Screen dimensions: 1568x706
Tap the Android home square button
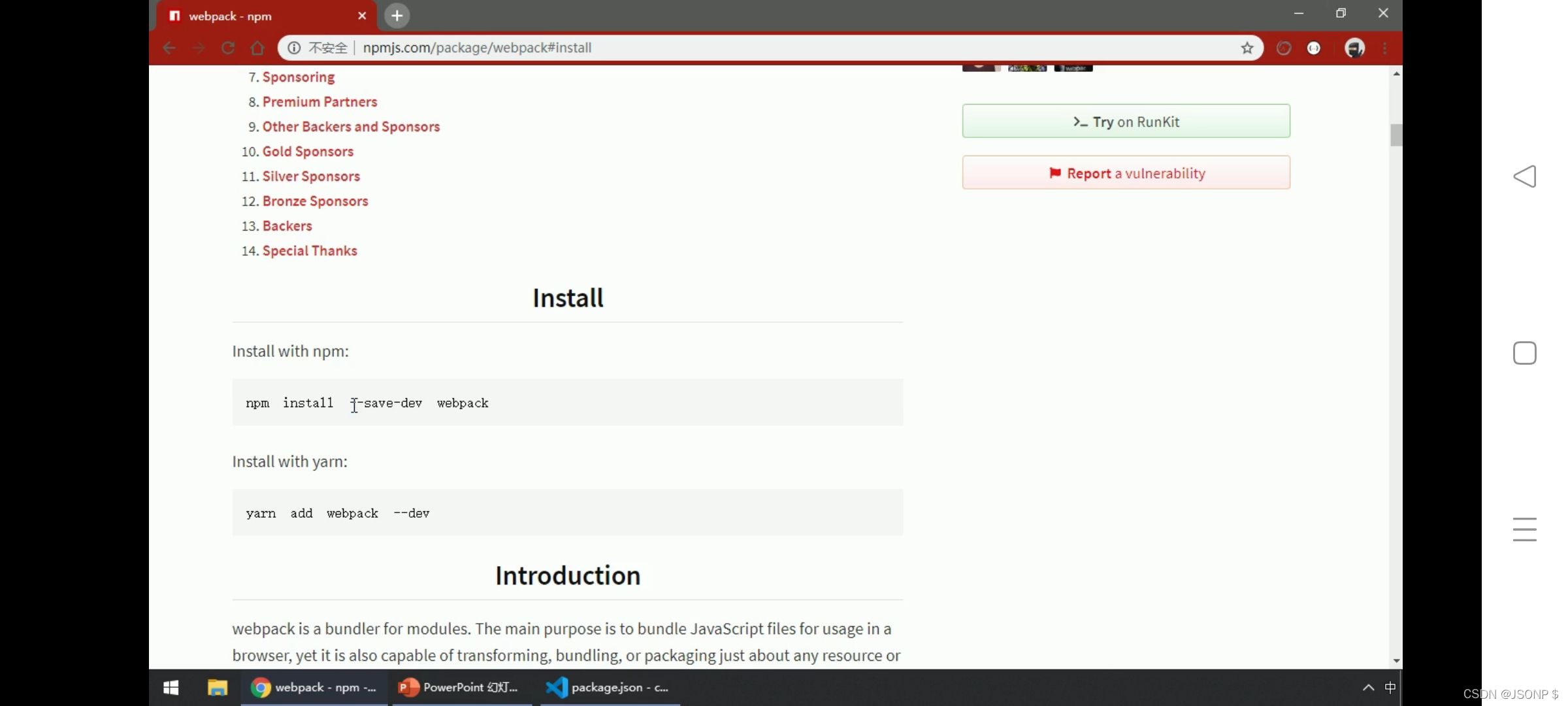pyautogui.click(x=1525, y=353)
